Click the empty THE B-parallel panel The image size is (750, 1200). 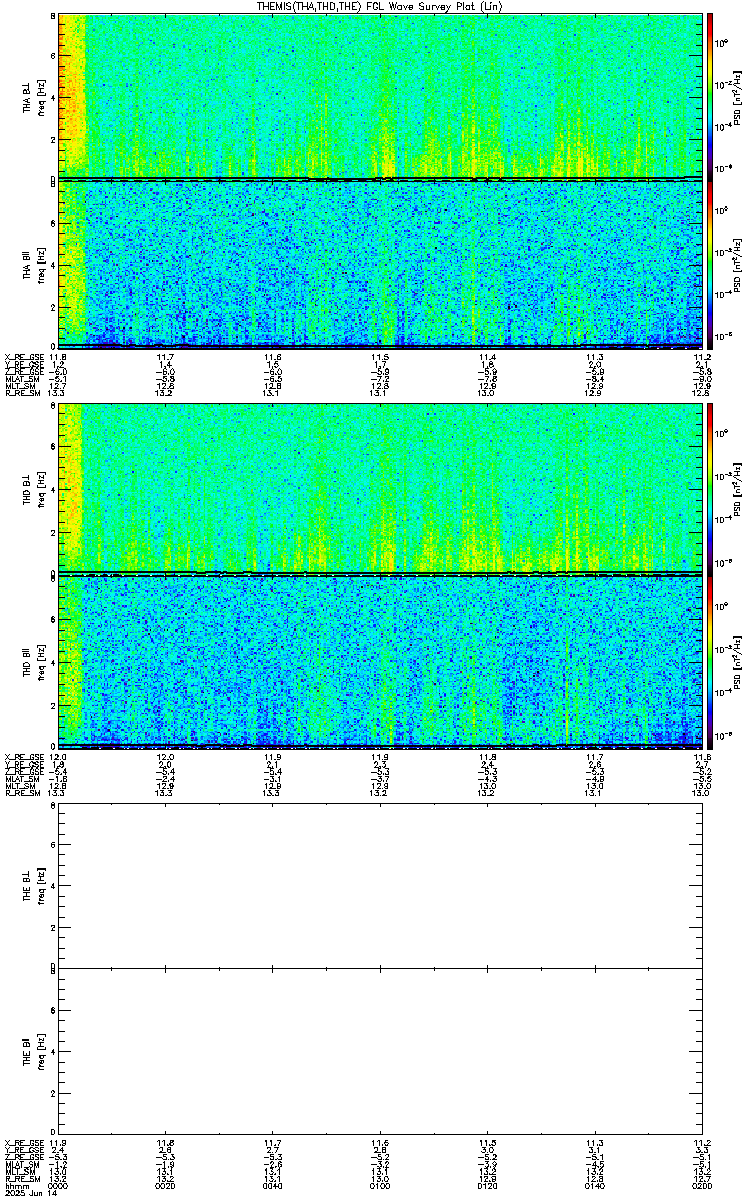(x=380, y=1052)
